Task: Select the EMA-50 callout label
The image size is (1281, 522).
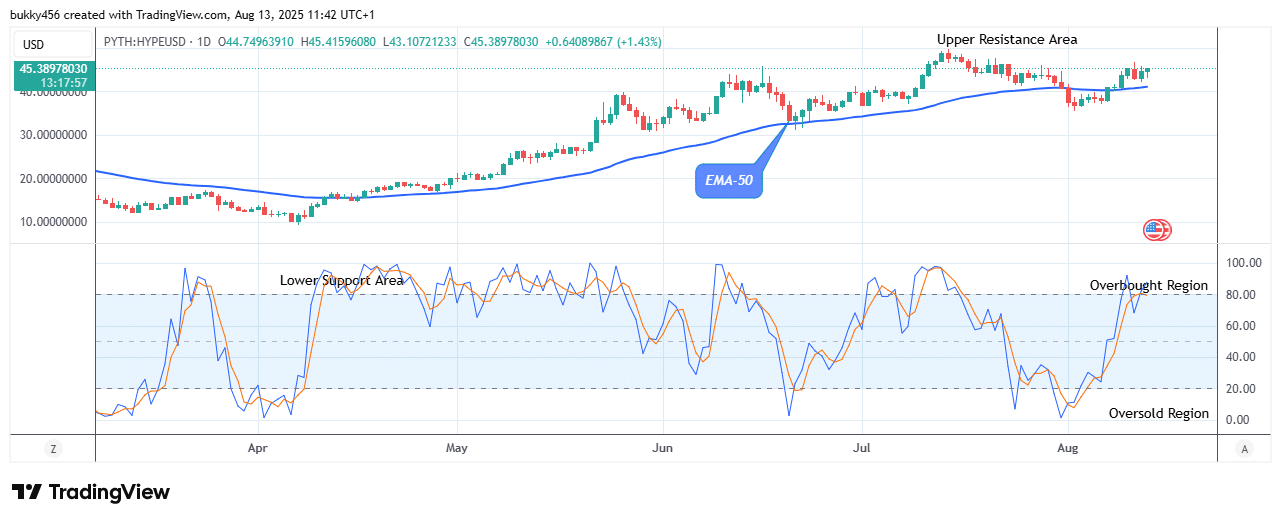Action: point(728,182)
